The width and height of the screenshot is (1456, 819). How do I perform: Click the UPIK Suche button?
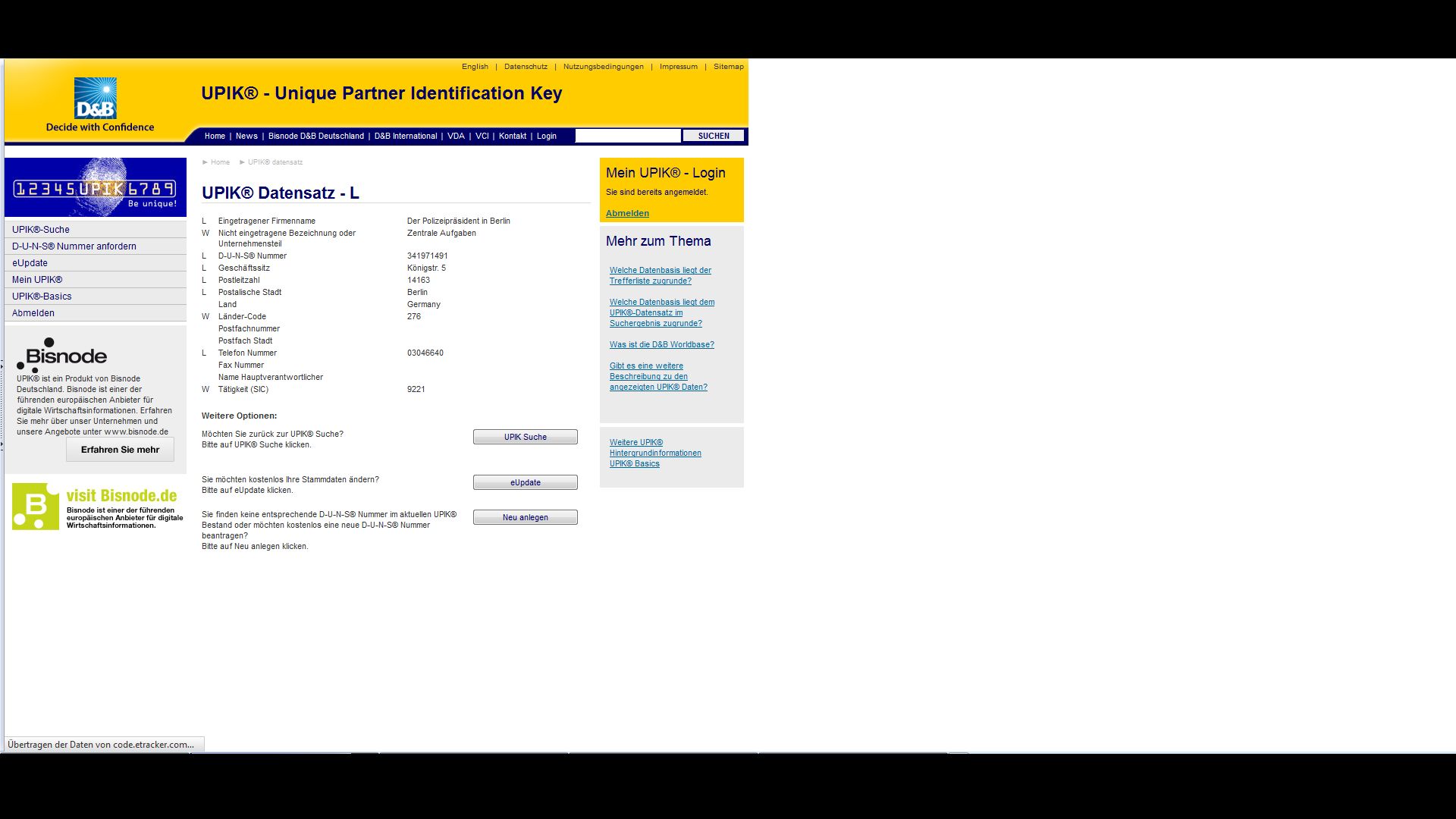click(x=526, y=437)
